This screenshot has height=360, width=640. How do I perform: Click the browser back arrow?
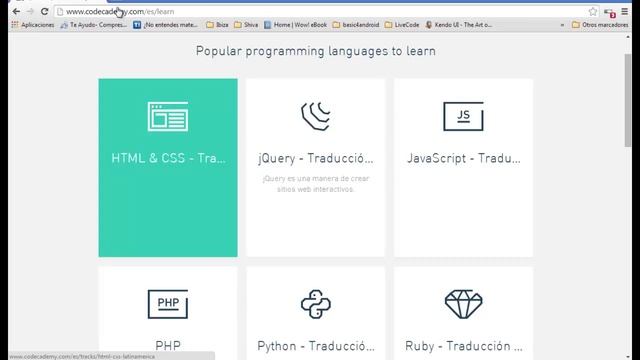[x=16, y=11]
